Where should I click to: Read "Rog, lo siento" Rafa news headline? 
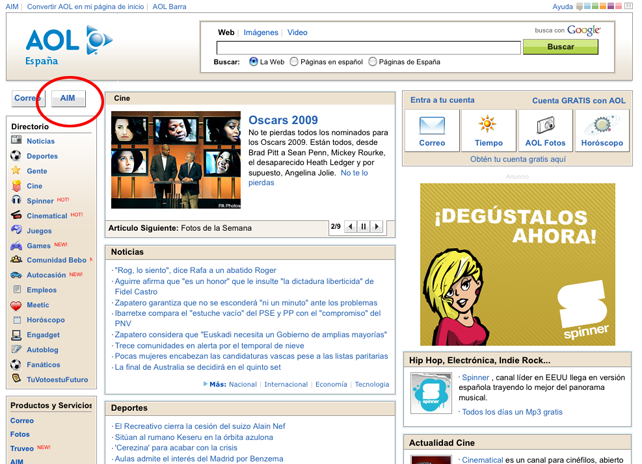tap(195, 270)
